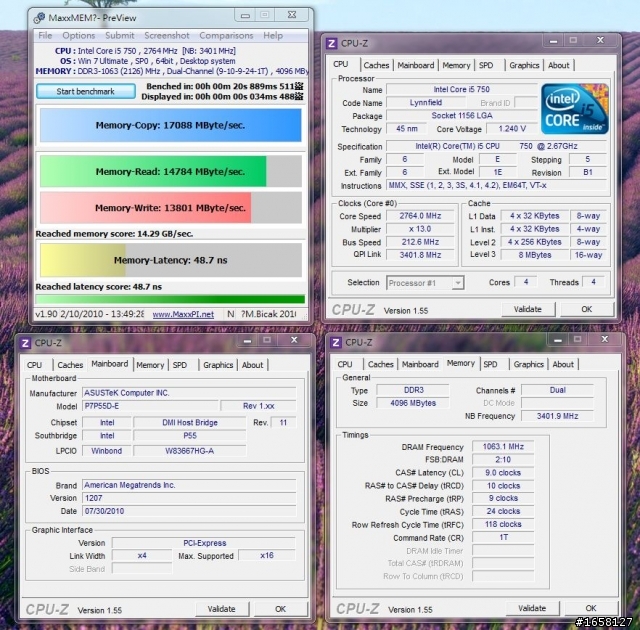Click the Memory-Write 13801 MByte/sec bar
640x630 pixels.
(x=171, y=208)
